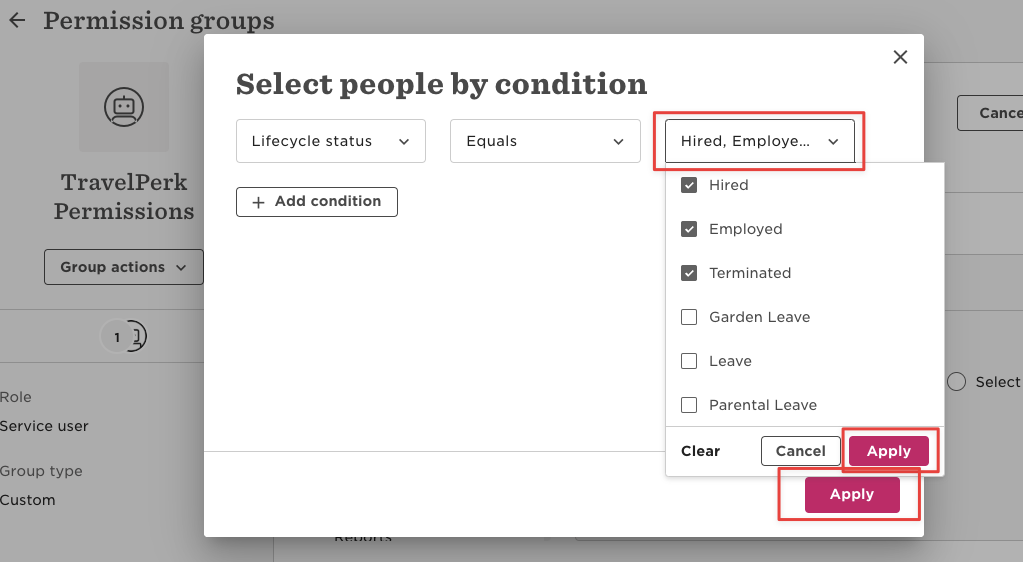The height and width of the screenshot is (562, 1023).
Task: Open the Lifecycle status dropdown
Action: [331, 141]
